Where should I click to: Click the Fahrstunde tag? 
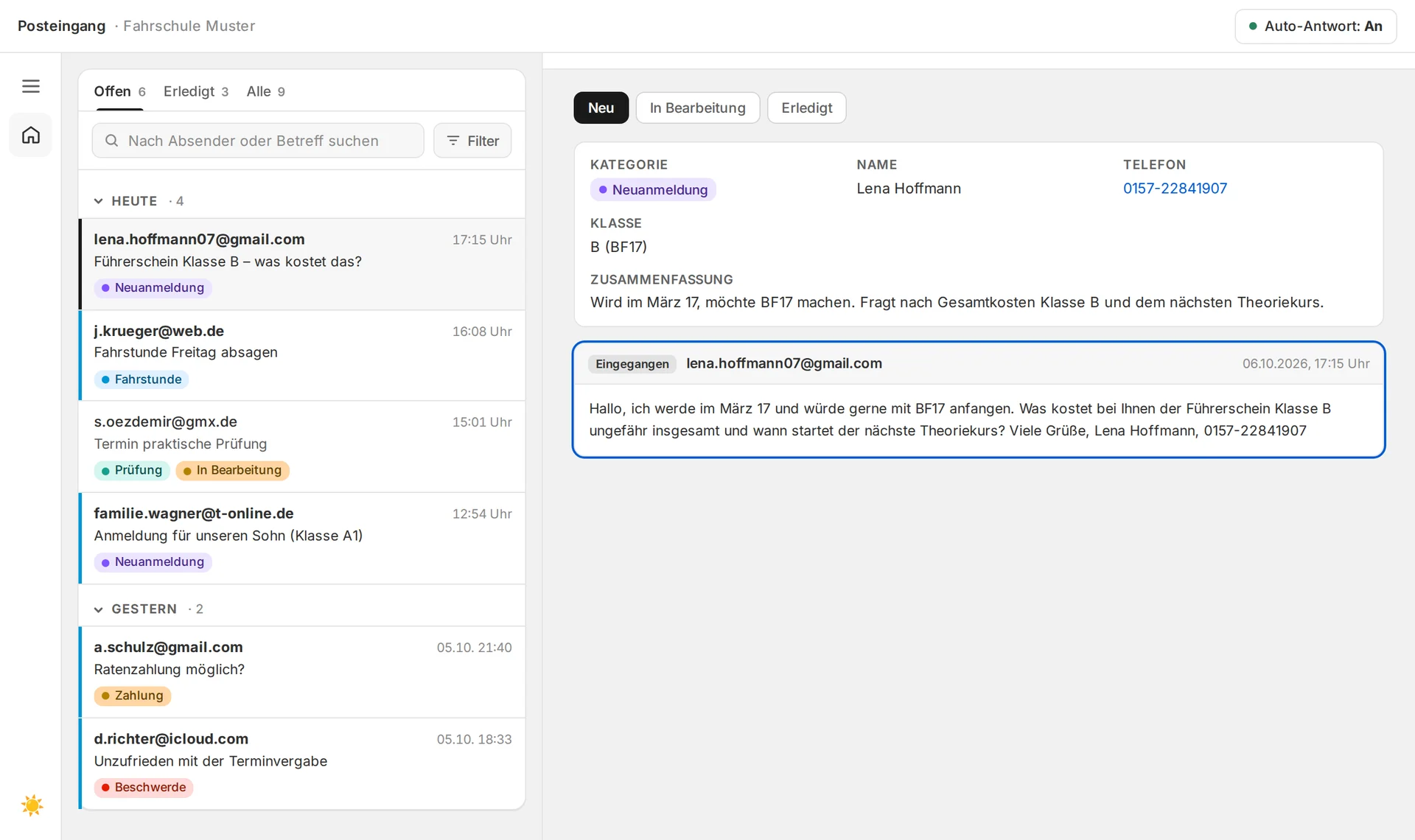click(x=141, y=379)
